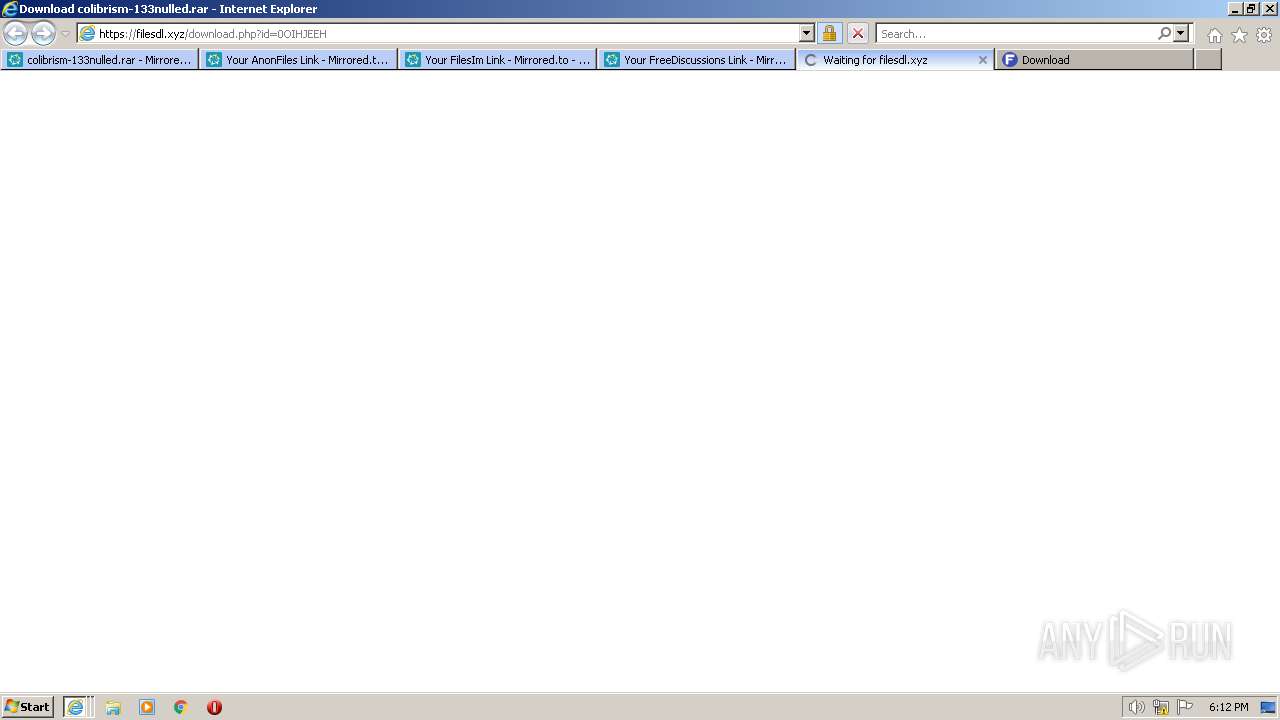This screenshot has height=720, width=1280.
Task: Minimize the Internet Explorer window
Action: tap(1234, 8)
